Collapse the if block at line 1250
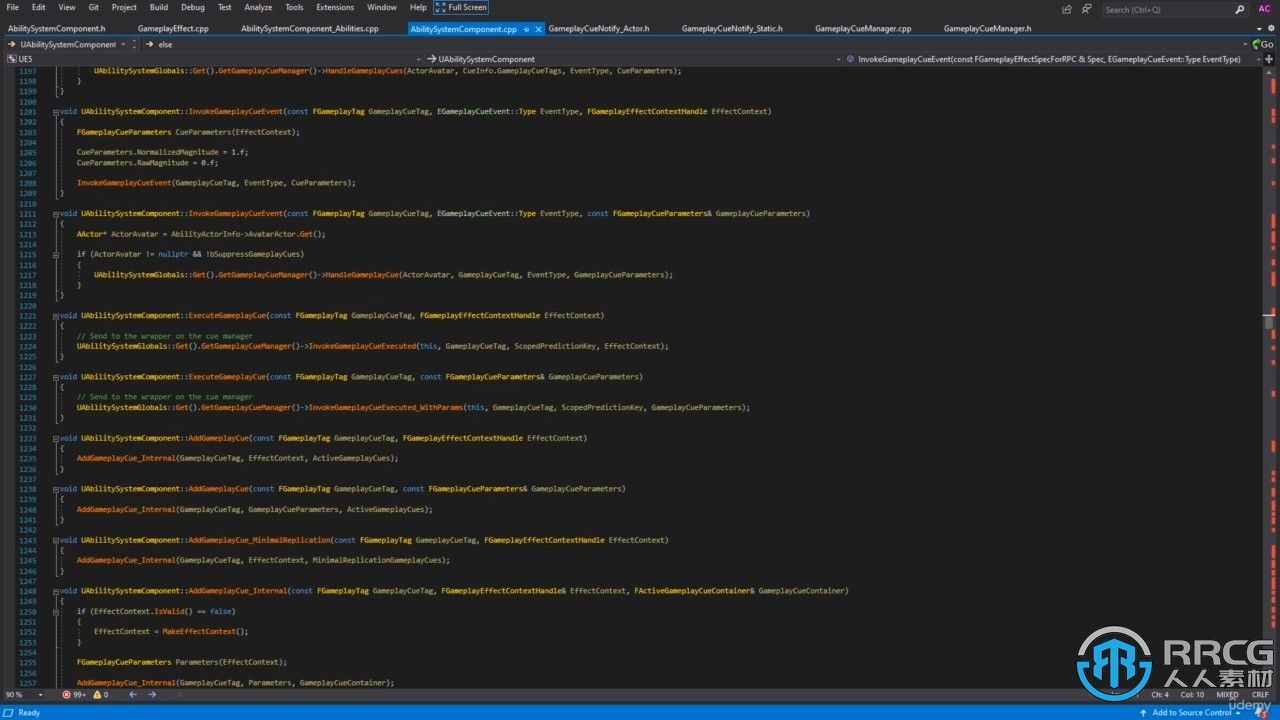 (56, 611)
